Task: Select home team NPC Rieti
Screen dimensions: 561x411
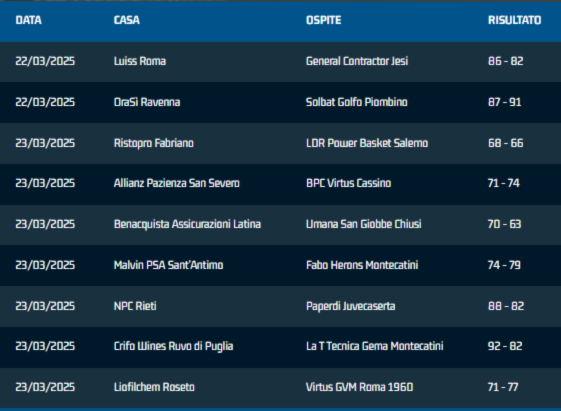Action: coord(135,306)
